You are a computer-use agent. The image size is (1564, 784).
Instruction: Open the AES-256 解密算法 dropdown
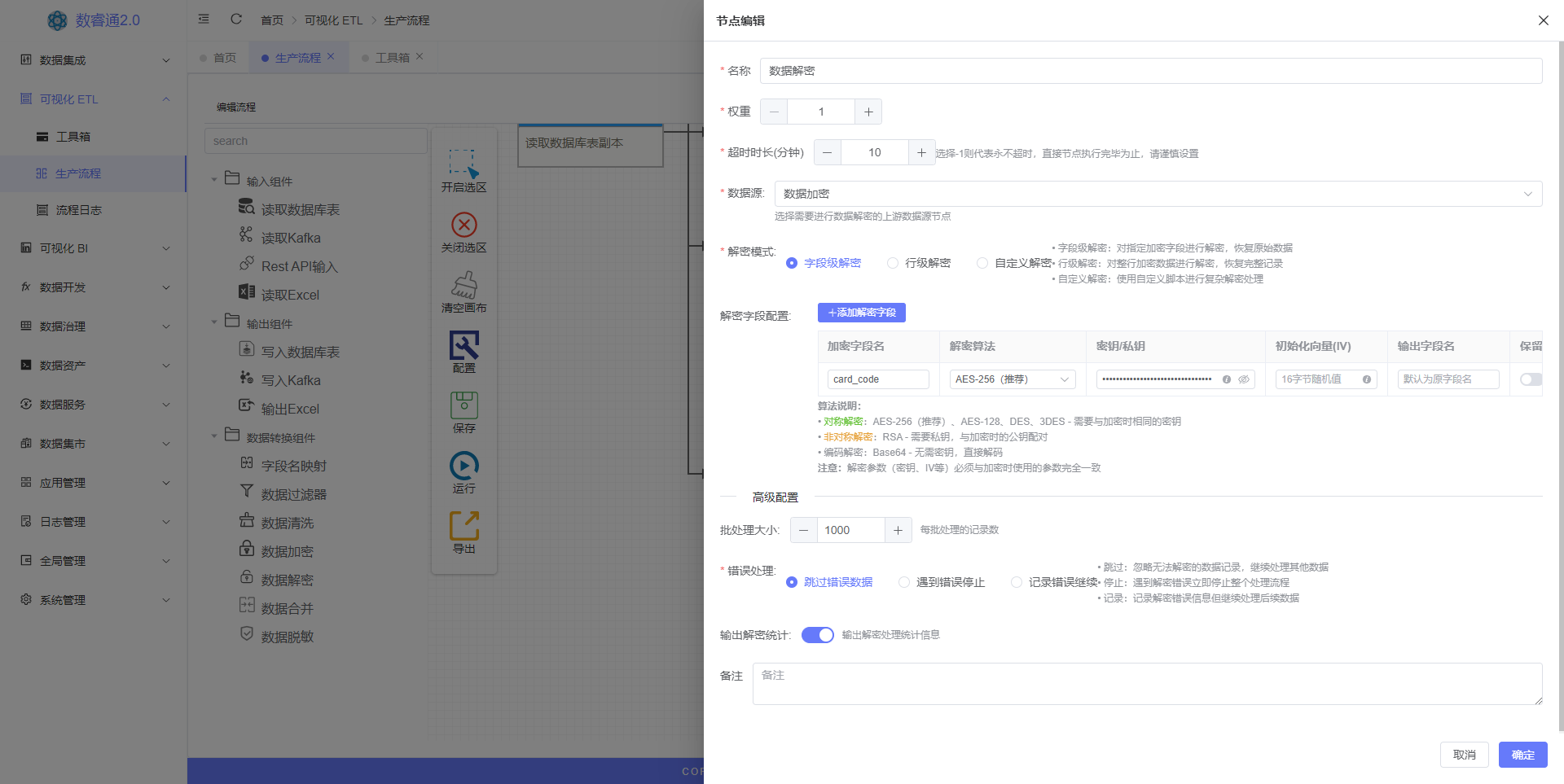pyautogui.click(x=1012, y=379)
